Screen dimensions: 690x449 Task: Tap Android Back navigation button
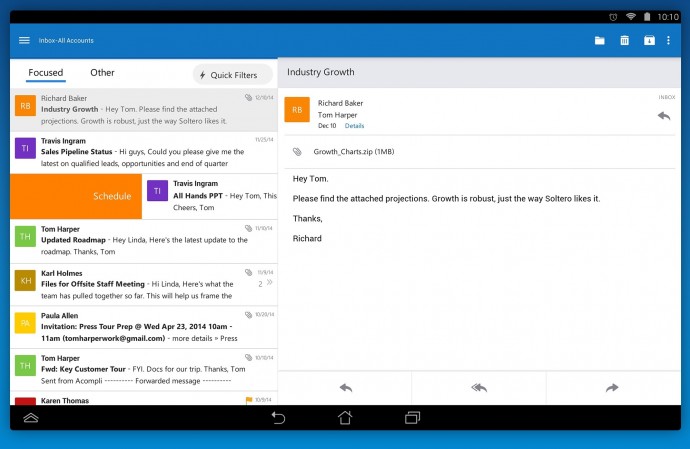click(x=279, y=417)
